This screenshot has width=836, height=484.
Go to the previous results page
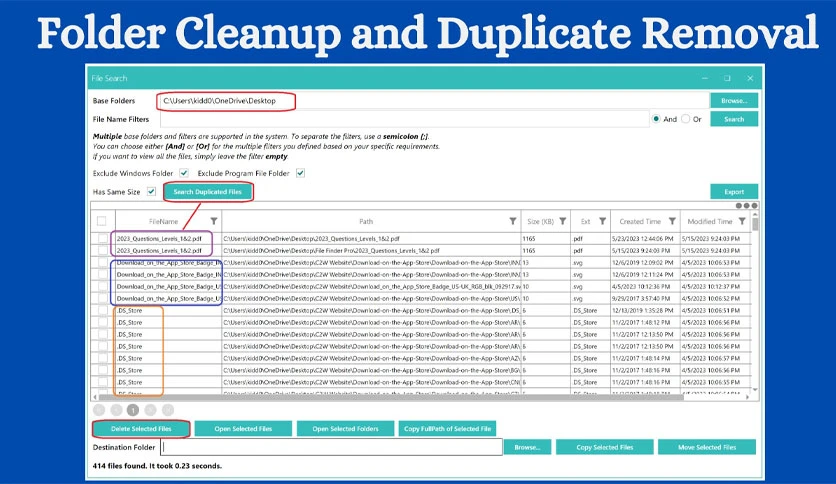[x=116, y=410]
